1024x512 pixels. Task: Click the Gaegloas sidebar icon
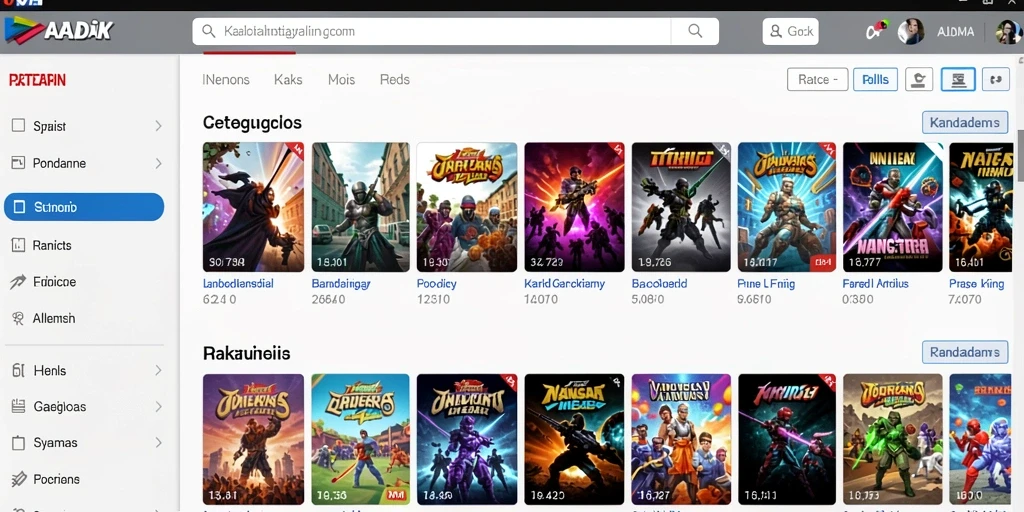pos(18,406)
